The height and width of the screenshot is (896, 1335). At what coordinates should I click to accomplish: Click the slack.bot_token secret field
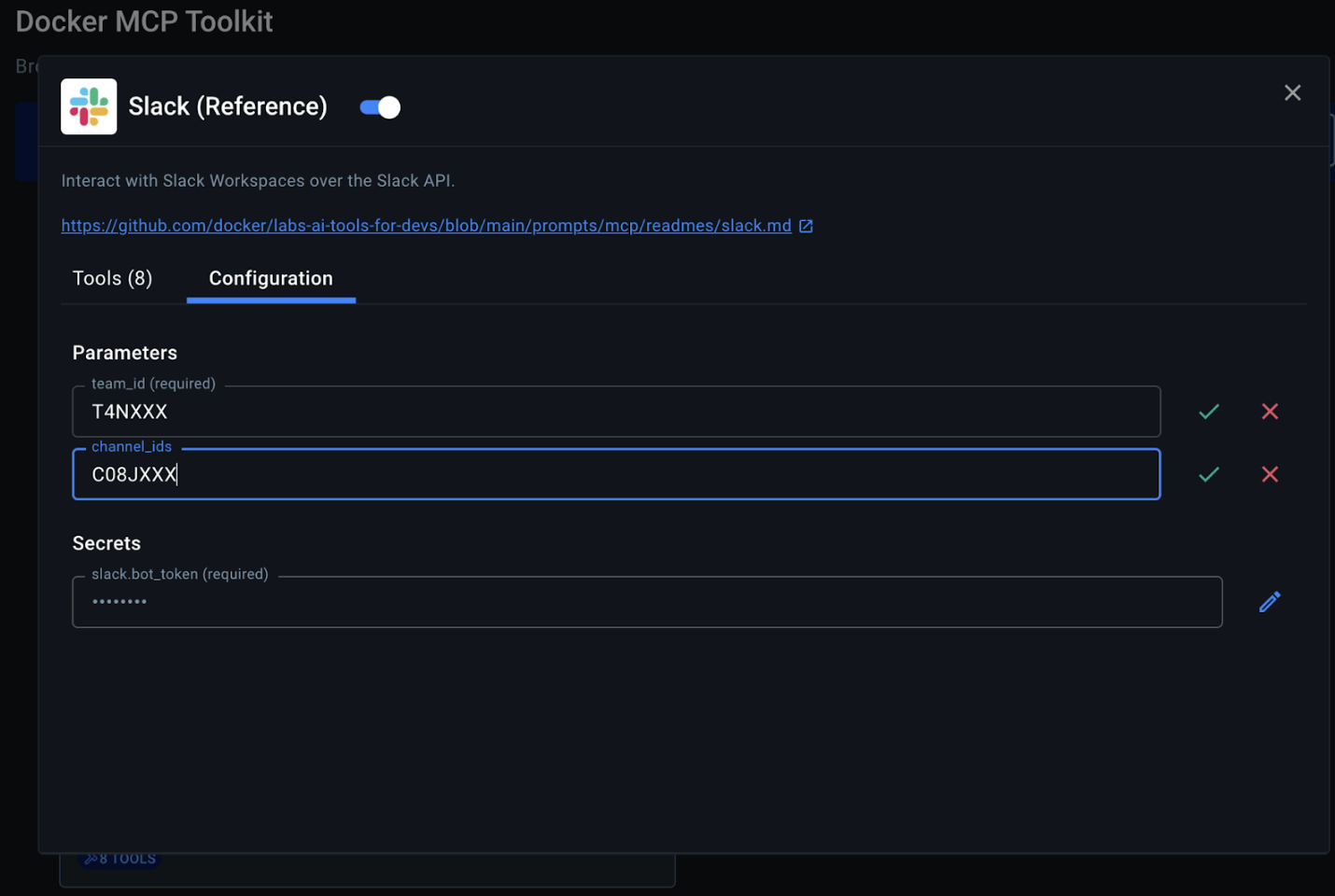[x=647, y=602]
